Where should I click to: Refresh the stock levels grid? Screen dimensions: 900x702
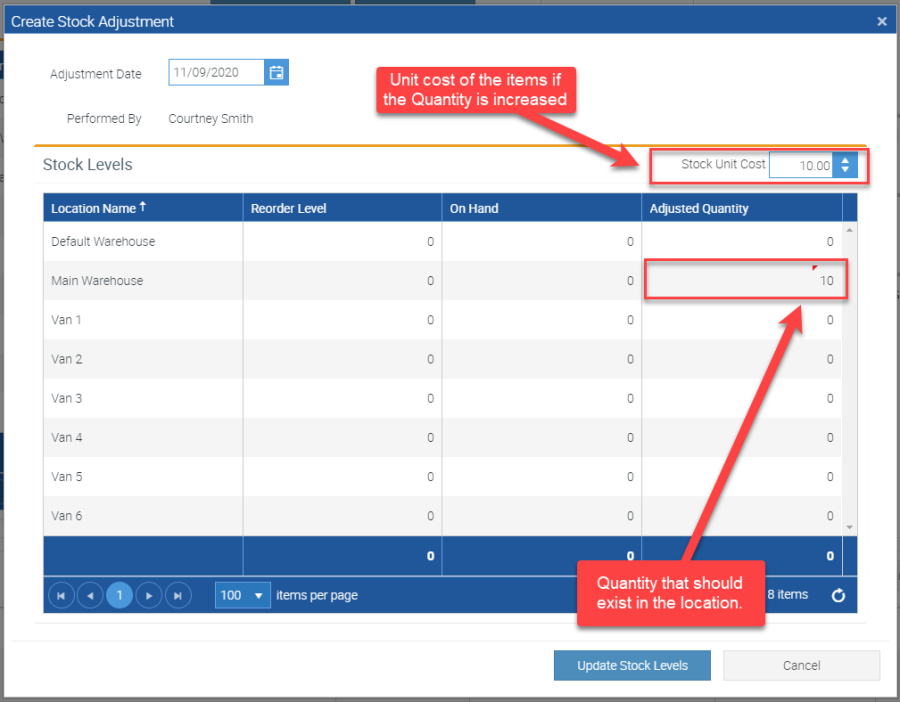[x=838, y=595]
